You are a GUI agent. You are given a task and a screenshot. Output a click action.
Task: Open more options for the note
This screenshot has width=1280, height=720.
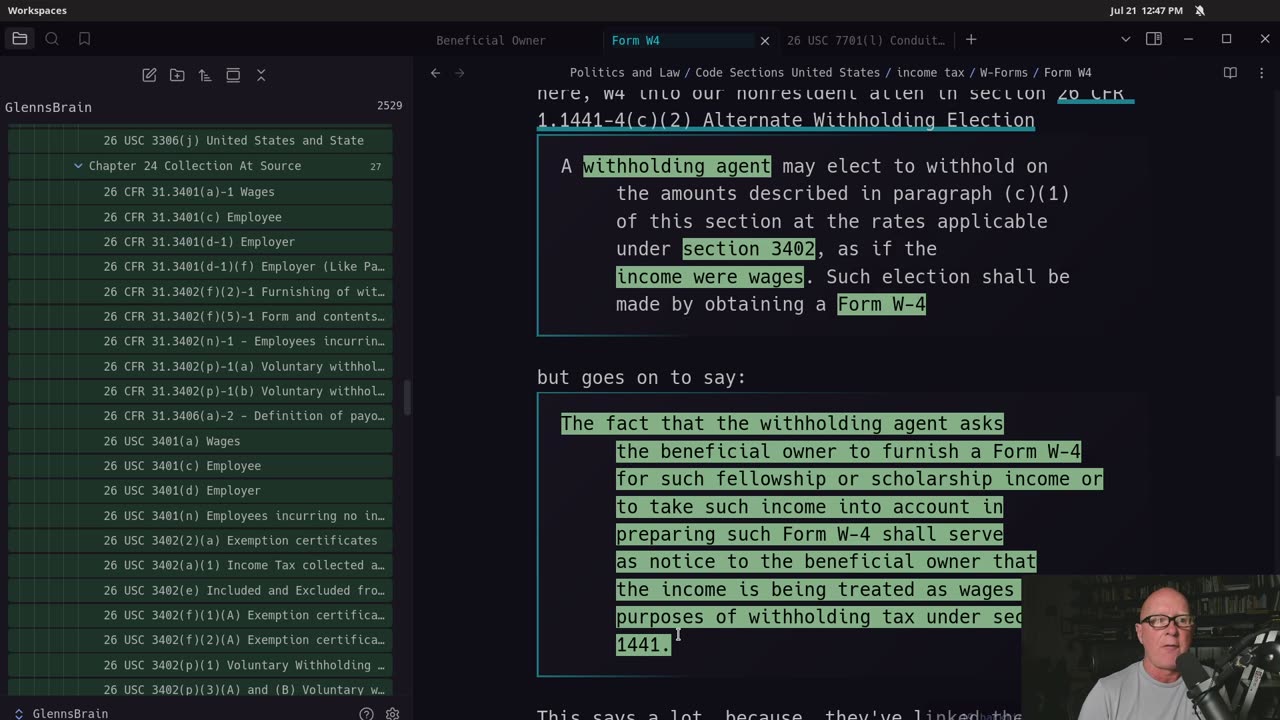click(1259, 72)
